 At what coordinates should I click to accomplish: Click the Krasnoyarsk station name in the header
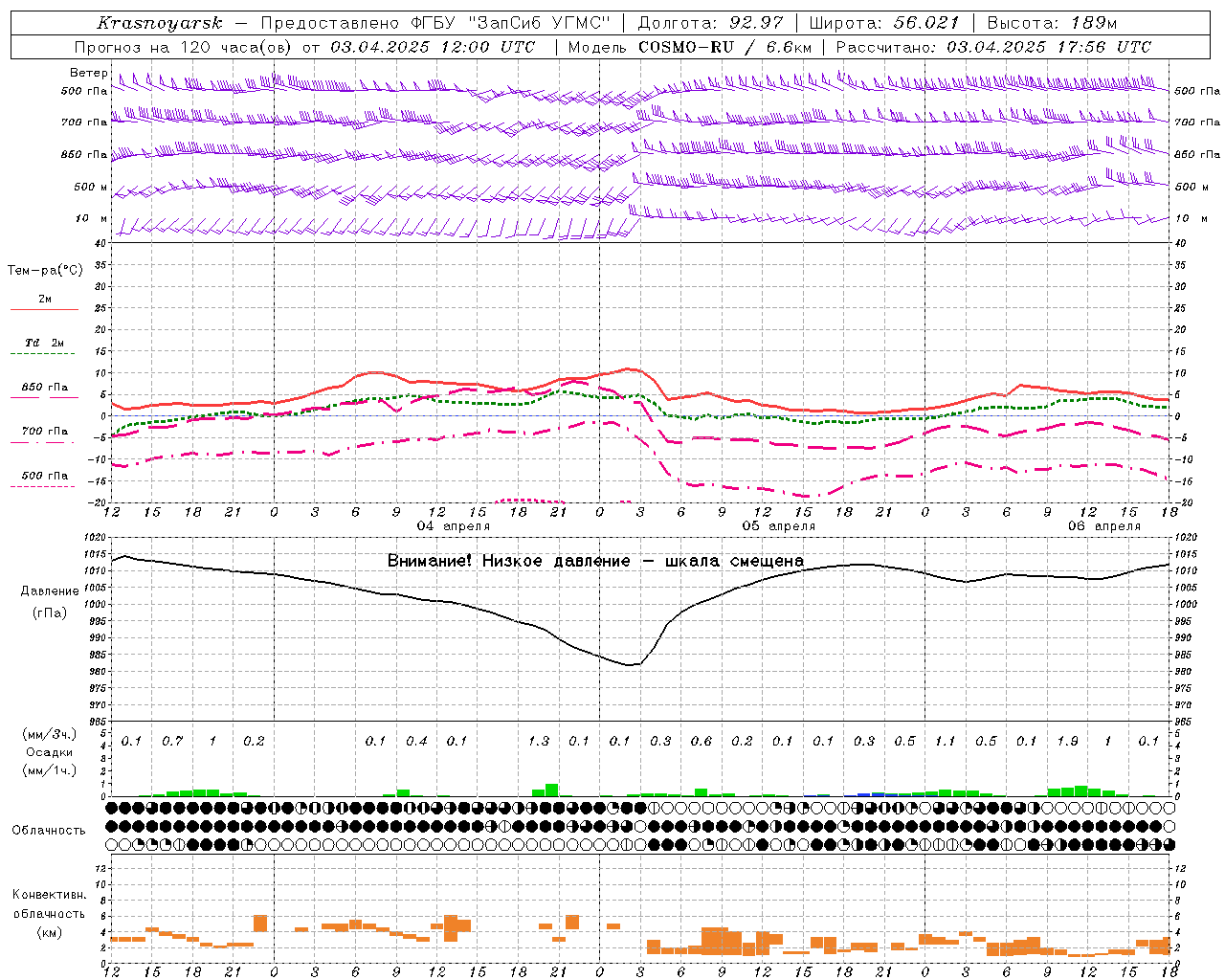click(x=159, y=23)
